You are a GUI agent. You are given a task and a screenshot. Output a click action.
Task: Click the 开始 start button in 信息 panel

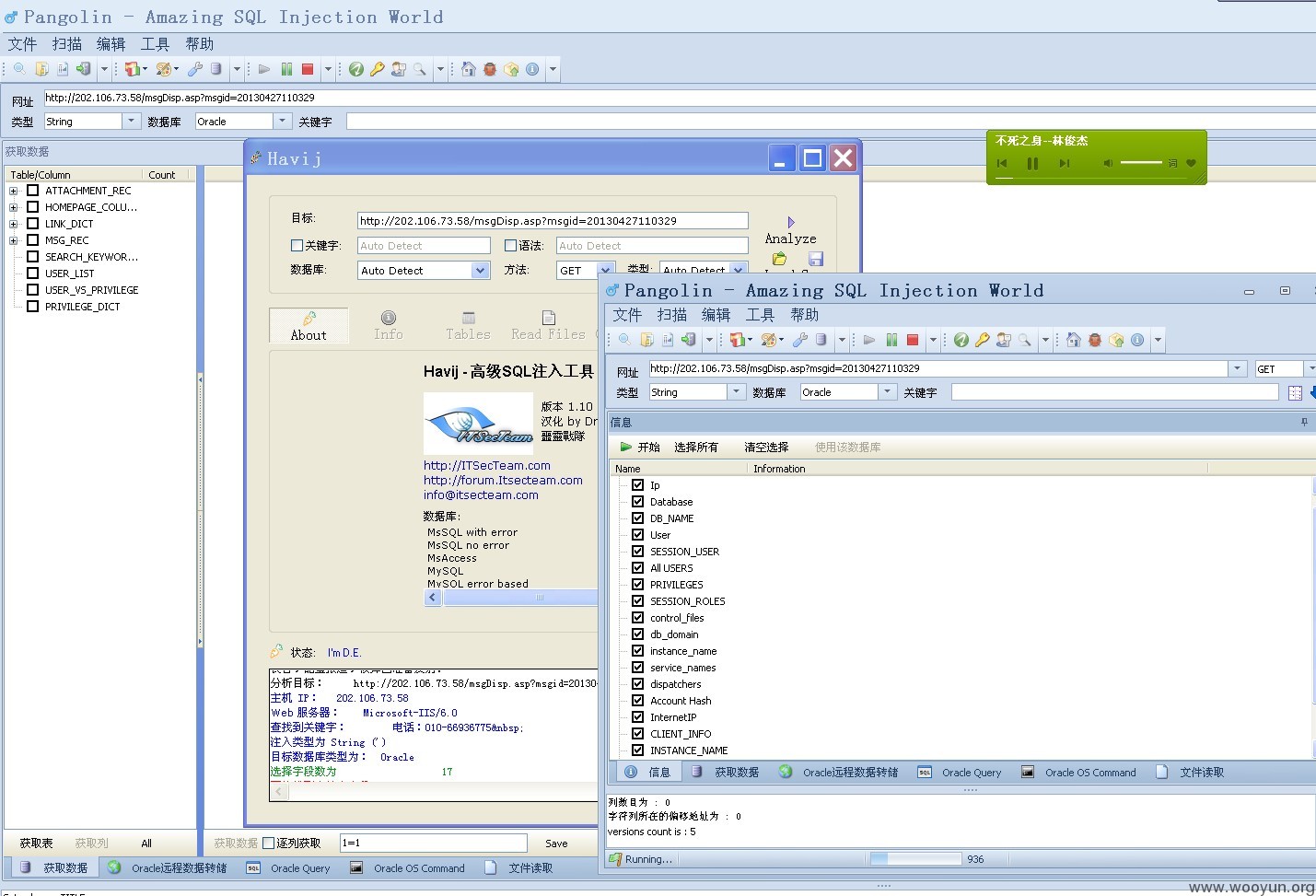coord(640,447)
